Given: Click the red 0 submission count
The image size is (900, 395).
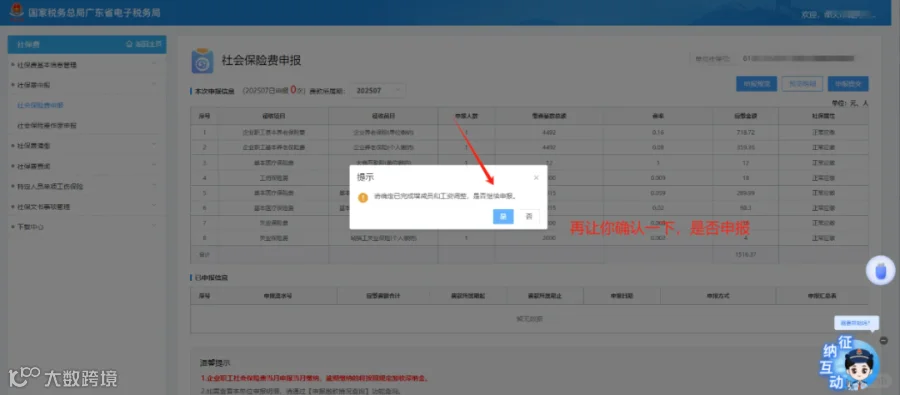Looking at the screenshot, I should pyautogui.click(x=293, y=90).
